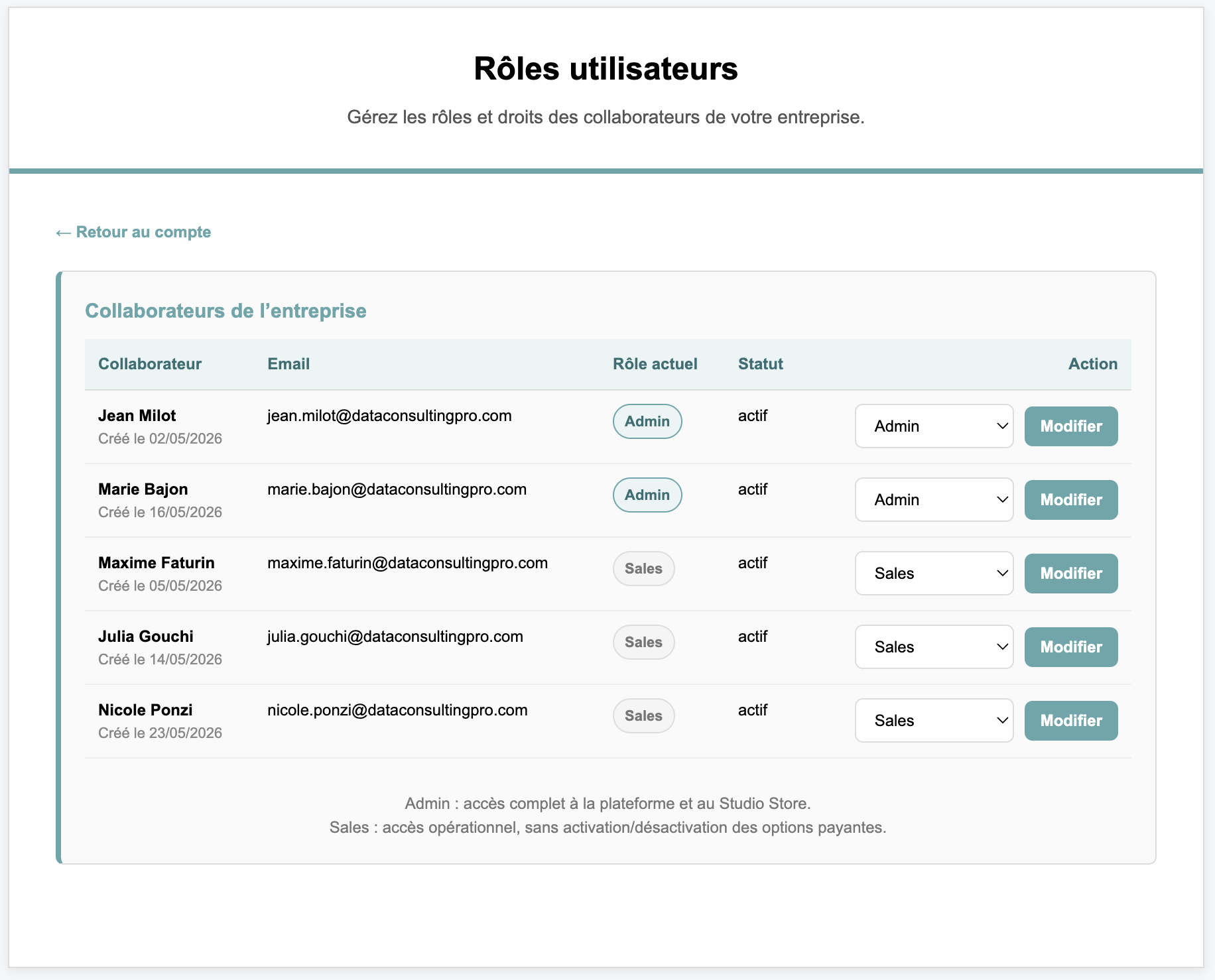Viewport: 1215px width, 980px height.
Task: Select email marie.bajon@dataconsultingpro.com
Action: [397, 489]
